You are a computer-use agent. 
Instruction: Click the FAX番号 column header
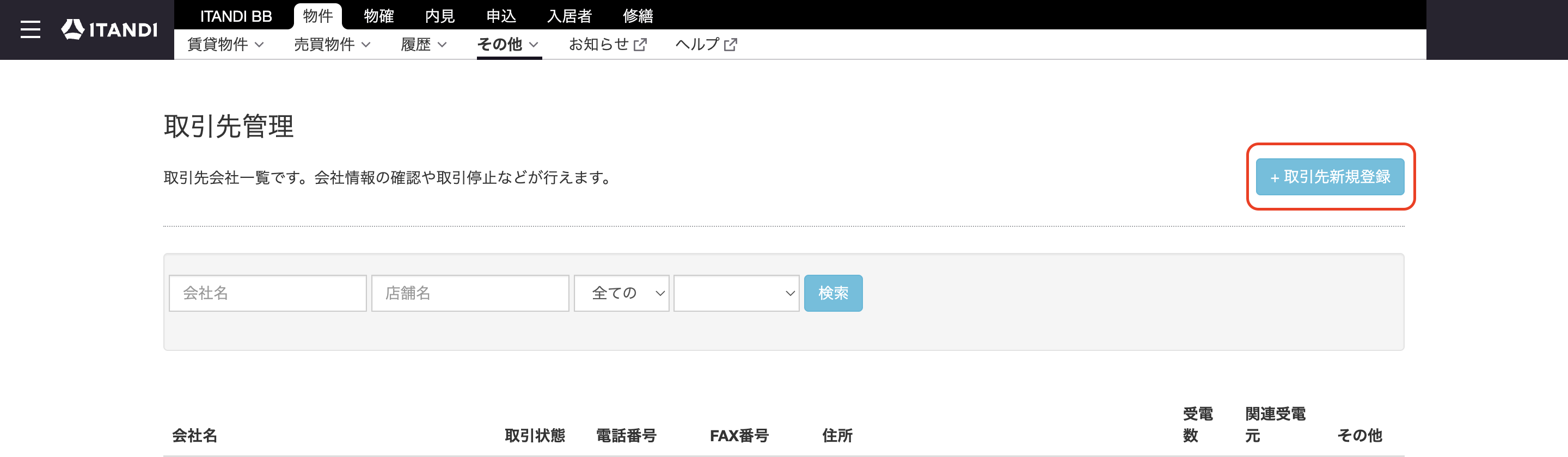[739, 436]
